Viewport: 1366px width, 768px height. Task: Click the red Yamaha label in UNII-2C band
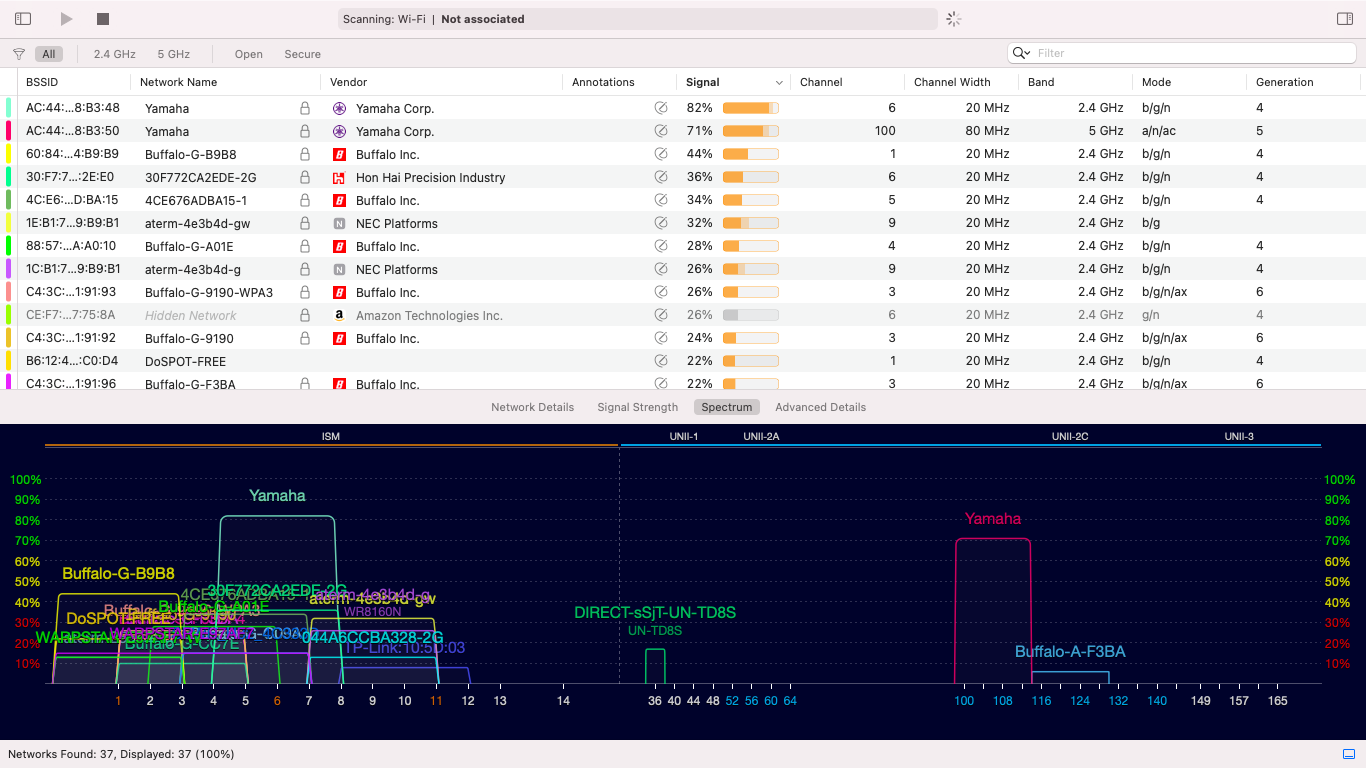(x=993, y=519)
